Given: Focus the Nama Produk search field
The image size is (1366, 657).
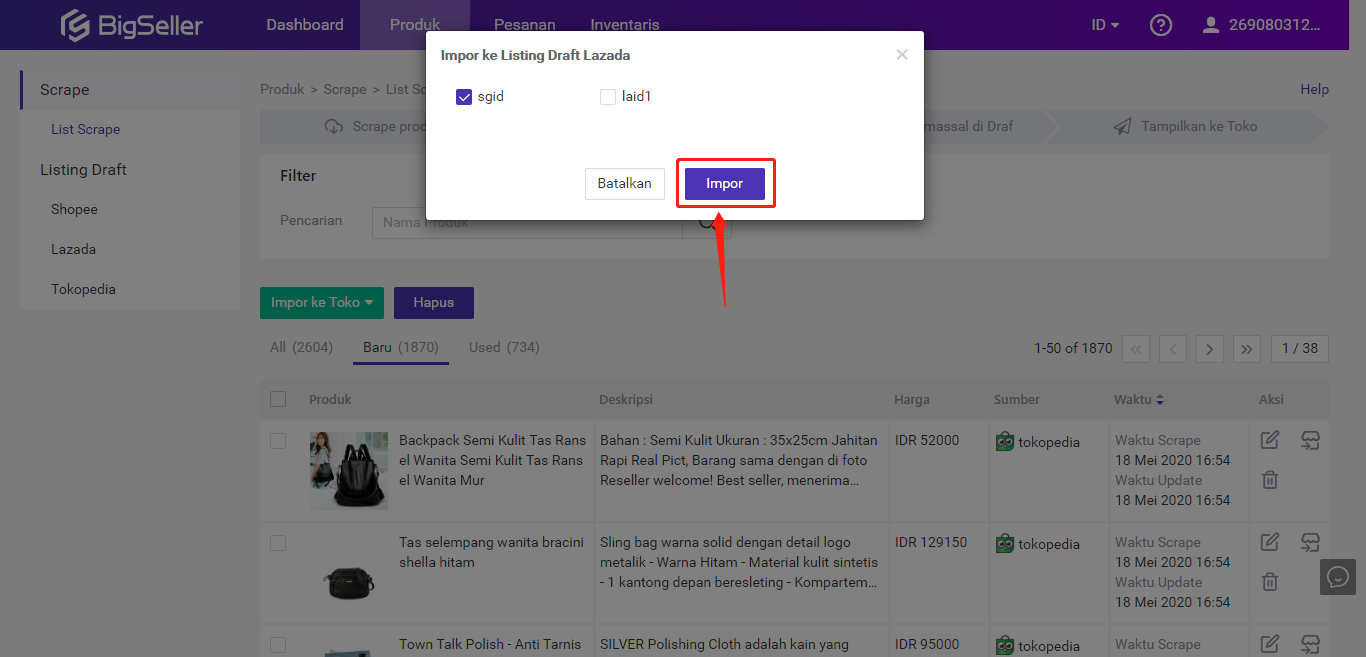Looking at the screenshot, I should coord(527,223).
